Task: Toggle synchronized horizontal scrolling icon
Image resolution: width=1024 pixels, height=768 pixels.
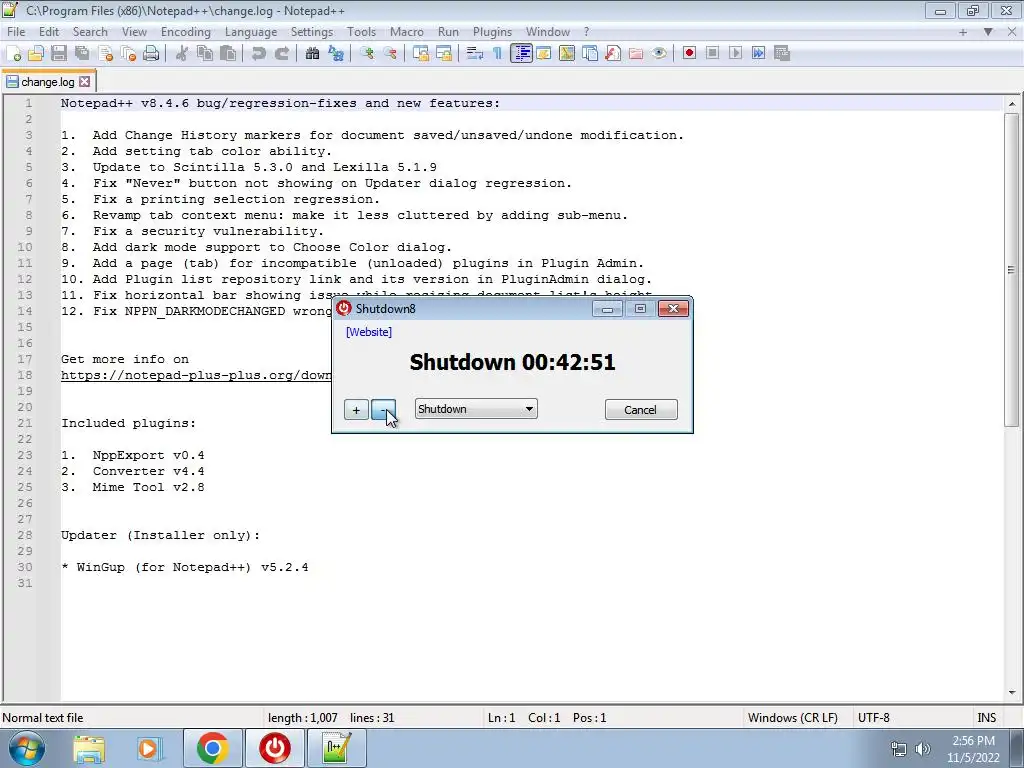Action: click(x=444, y=54)
